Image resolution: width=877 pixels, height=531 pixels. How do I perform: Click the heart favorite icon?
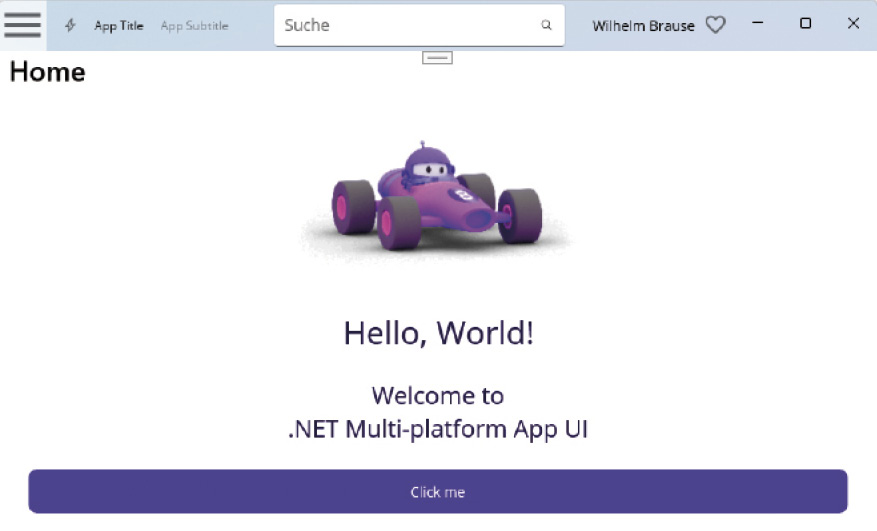click(715, 25)
